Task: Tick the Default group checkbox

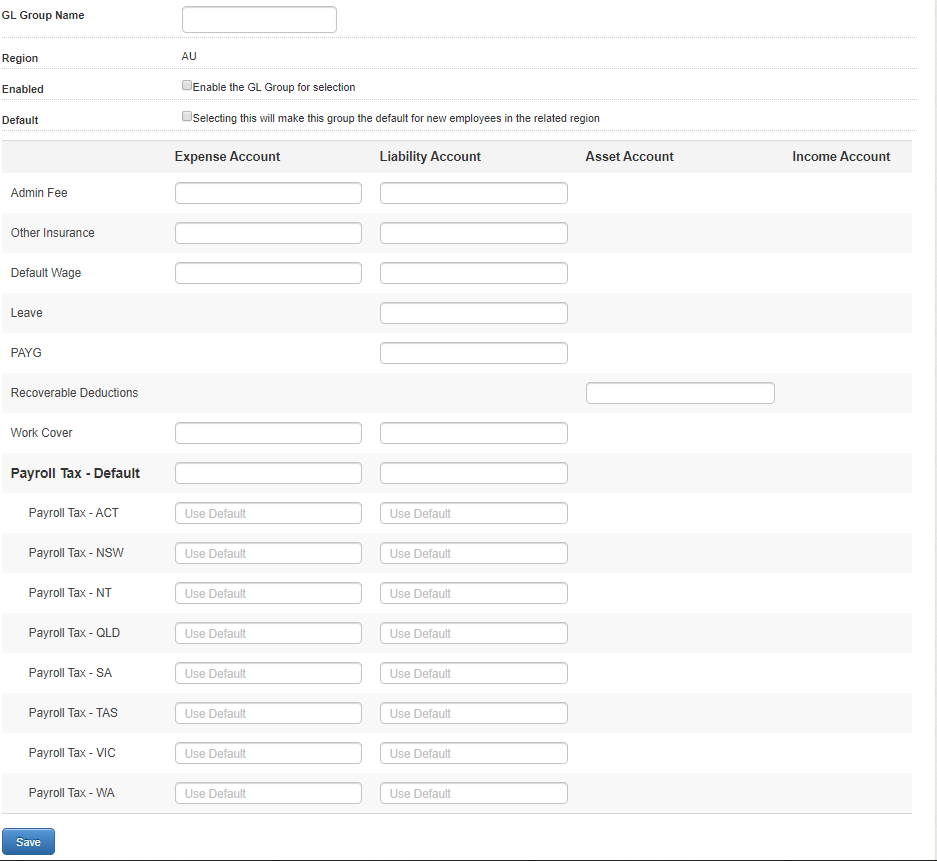Action: click(x=187, y=117)
